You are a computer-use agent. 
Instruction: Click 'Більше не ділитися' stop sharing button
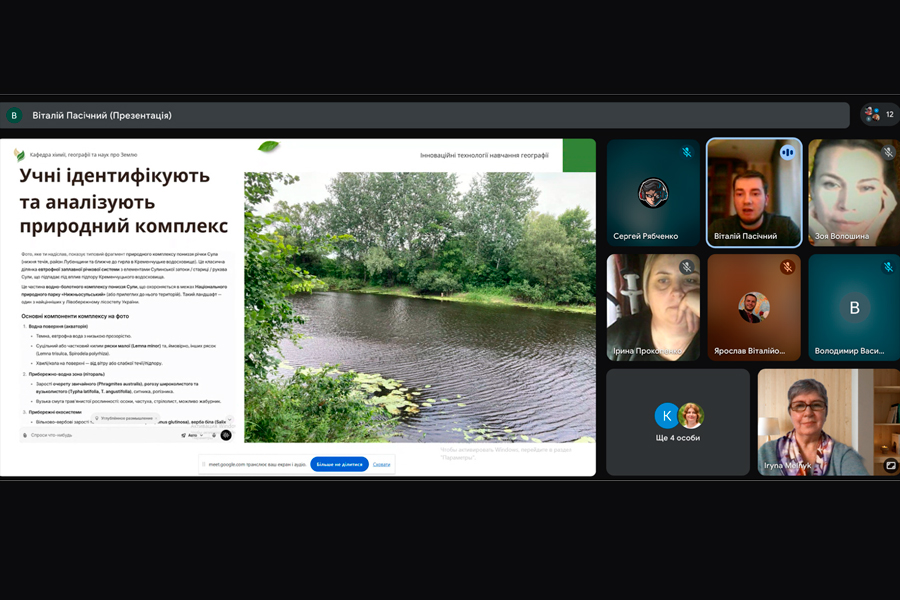pyautogui.click(x=339, y=464)
